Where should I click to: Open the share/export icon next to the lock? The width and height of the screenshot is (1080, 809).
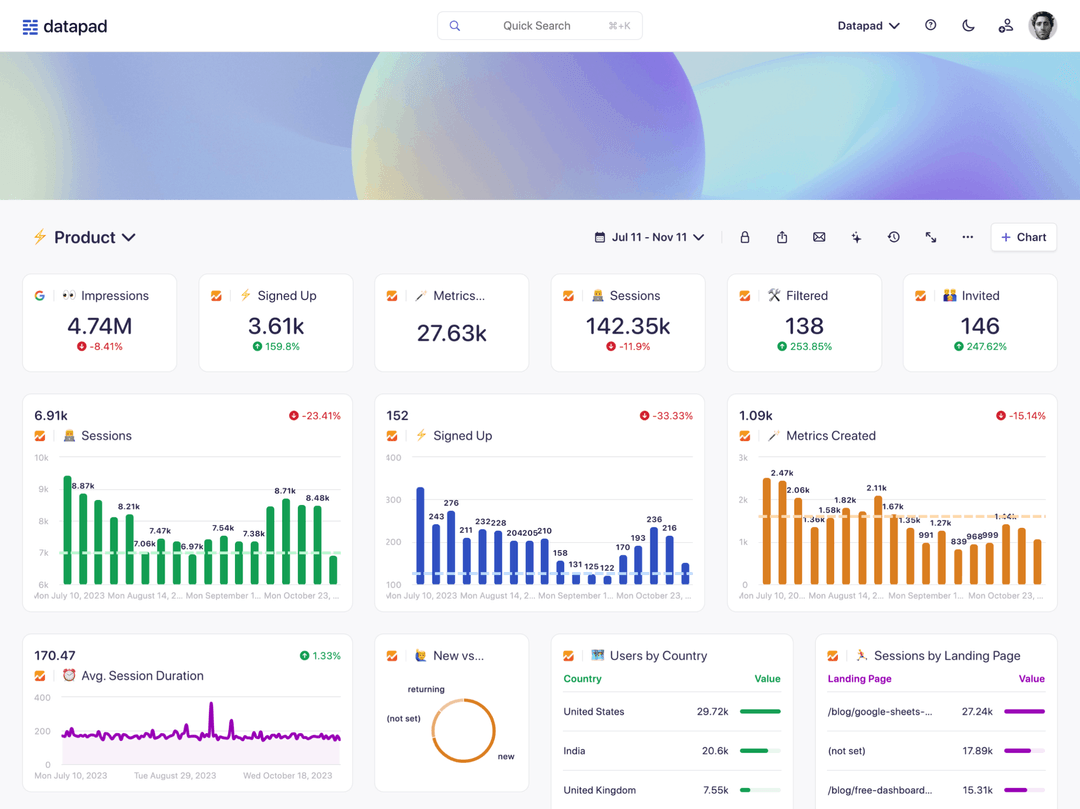[x=782, y=237]
